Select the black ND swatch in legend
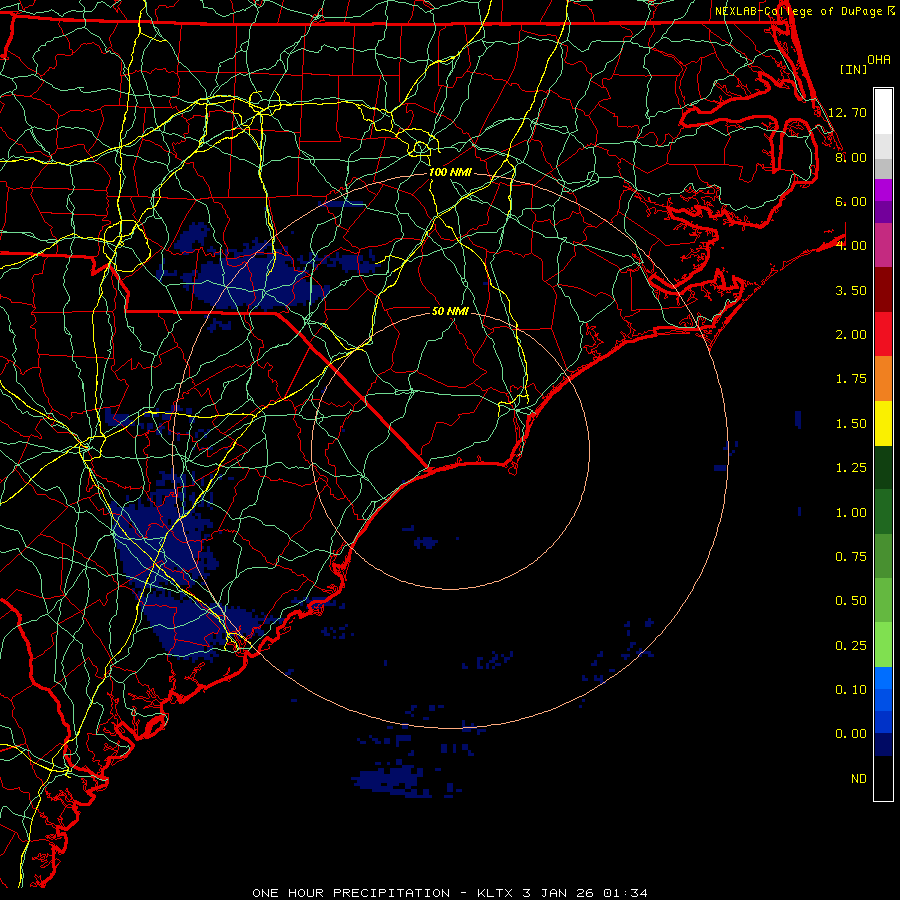 (883, 778)
